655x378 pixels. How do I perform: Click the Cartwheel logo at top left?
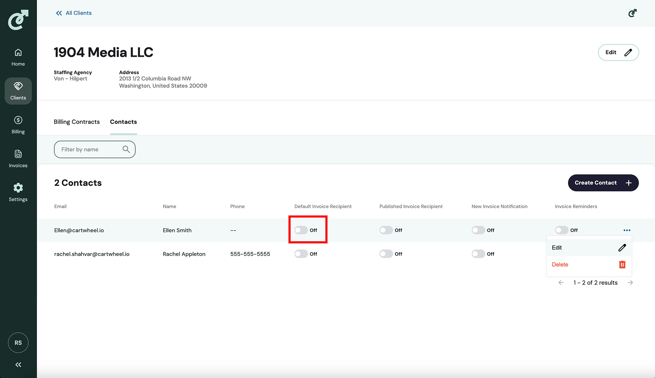click(x=18, y=20)
